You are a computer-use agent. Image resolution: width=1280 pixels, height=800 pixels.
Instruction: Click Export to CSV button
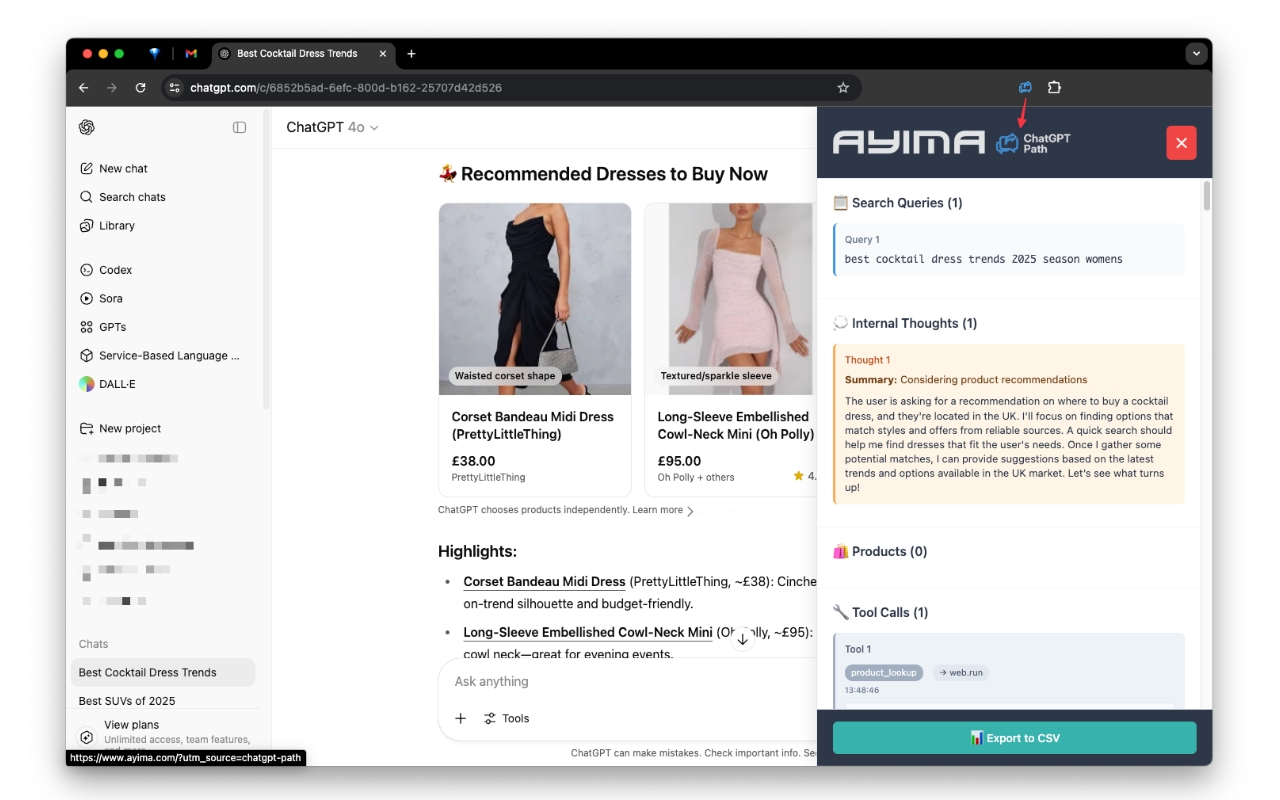click(x=1014, y=738)
